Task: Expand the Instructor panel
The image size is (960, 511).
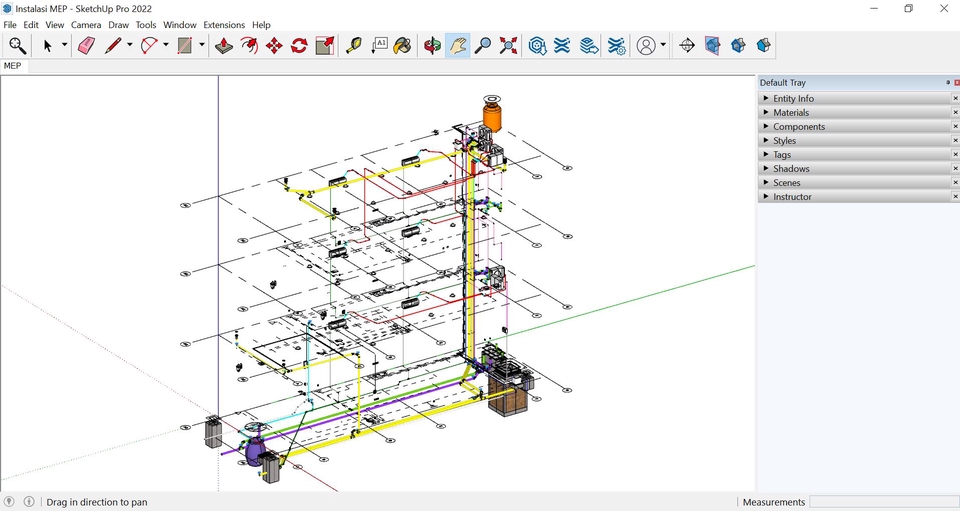Action: (x=855, y=196)
